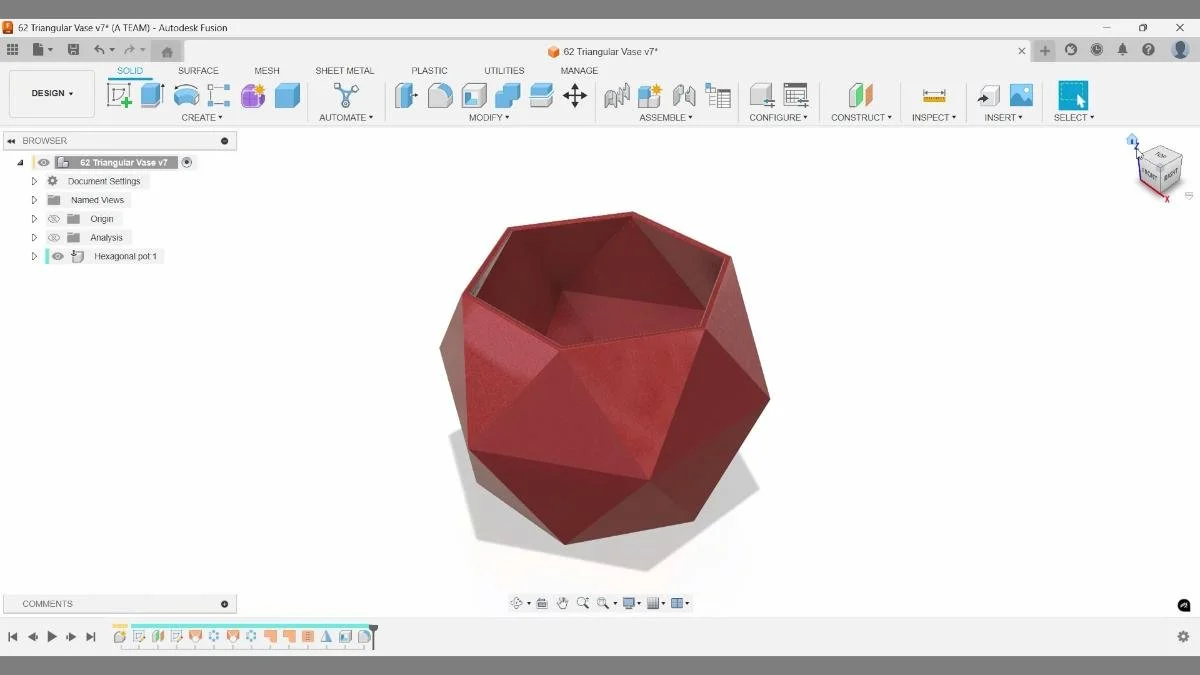Image resolution: width=1200 pixels, height=675 pixels.
Task: Open the CREATE dropdown menu
Action: point(202,117)
